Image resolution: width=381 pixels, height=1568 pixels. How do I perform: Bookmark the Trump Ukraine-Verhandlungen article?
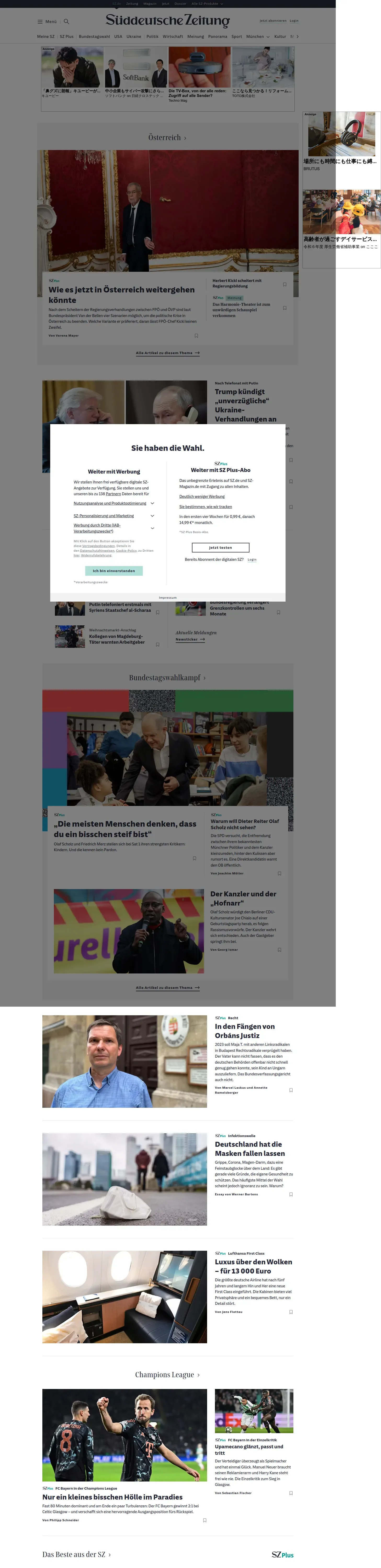pos(291,460)
